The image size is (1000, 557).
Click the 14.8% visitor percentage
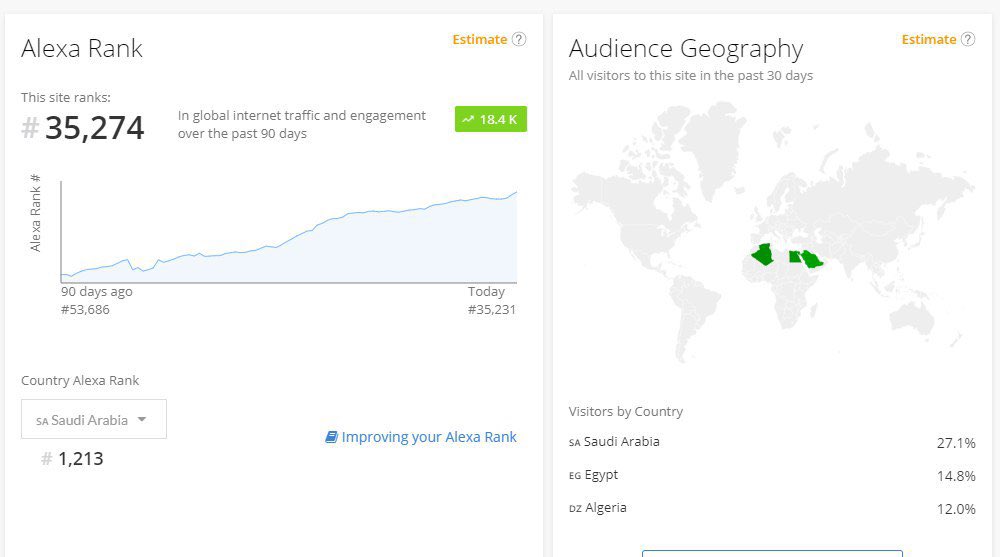956,476
